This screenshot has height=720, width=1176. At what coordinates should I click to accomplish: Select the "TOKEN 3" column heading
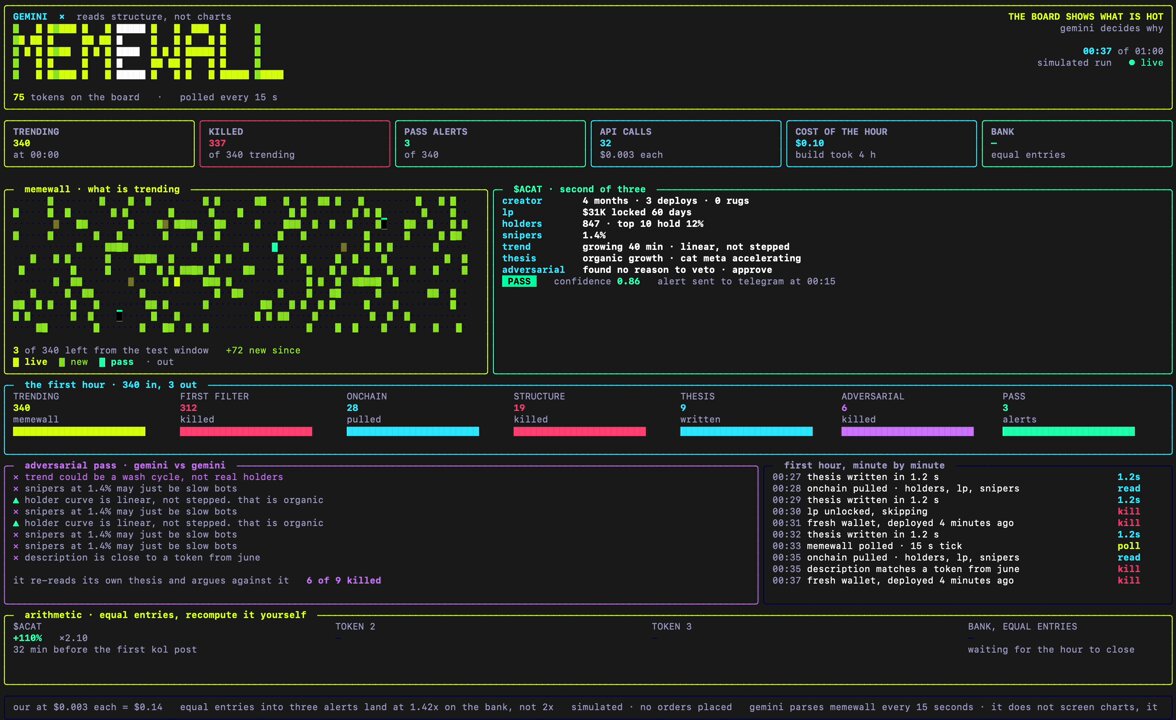pos(672,627)
